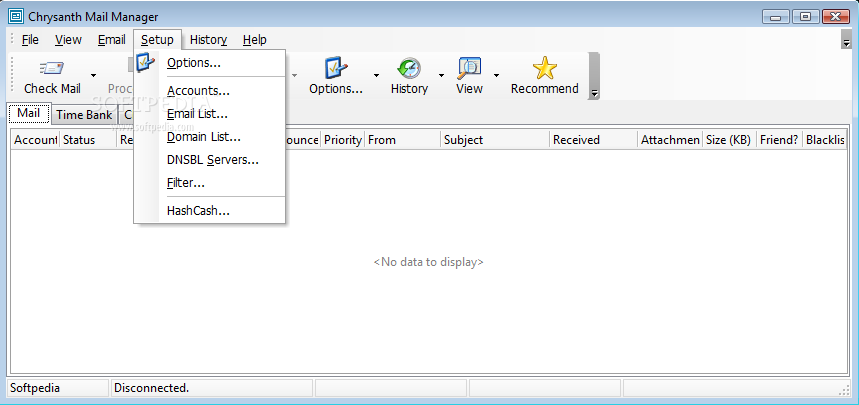The image size is (859, 405).
Task: Expand the View toolbar dropdown arrow
Action: point(496,76)
